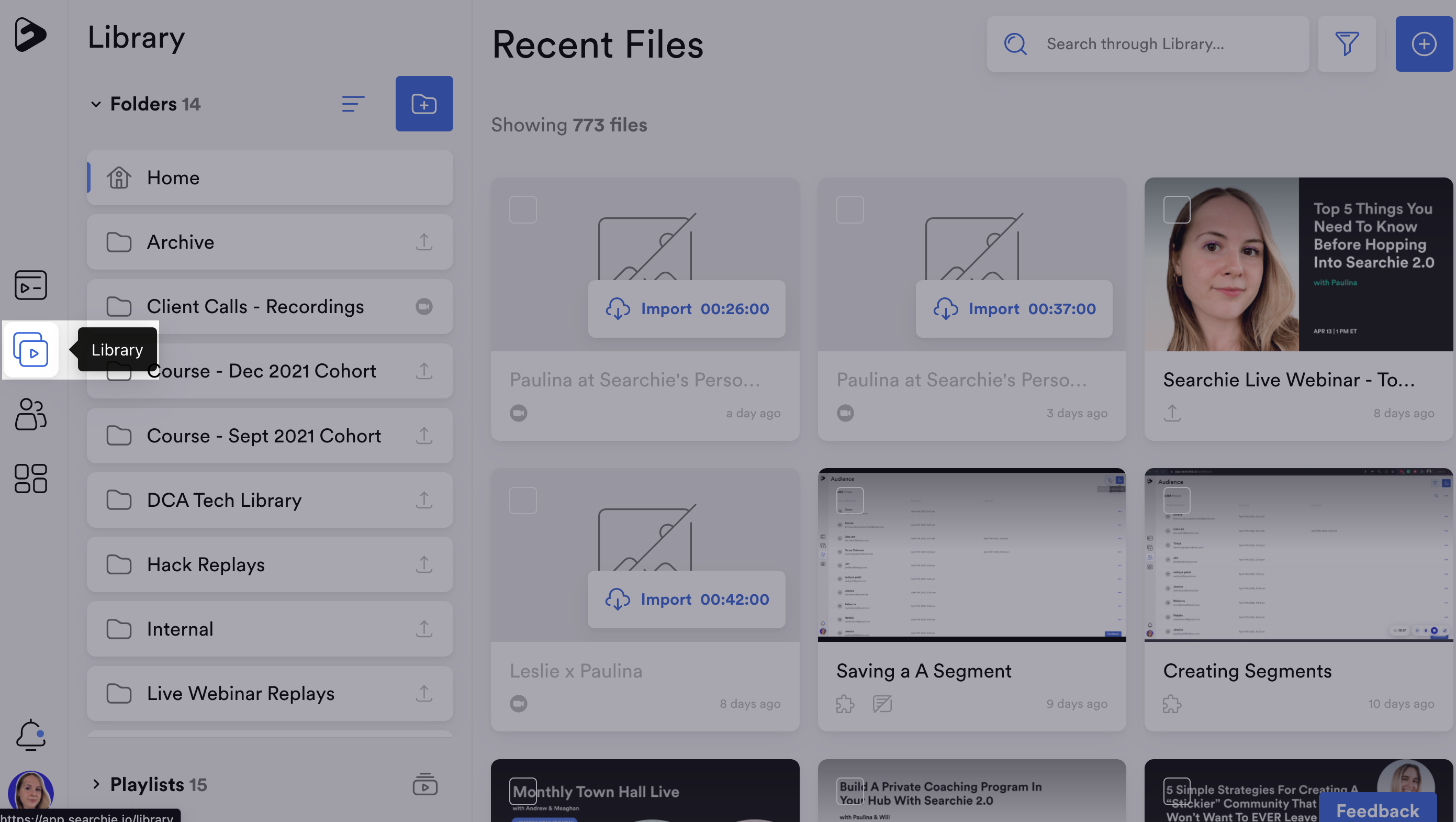Click the sort folders icon
The height and width of the screenshot is (822, 1456).
[x=353, y=104]
